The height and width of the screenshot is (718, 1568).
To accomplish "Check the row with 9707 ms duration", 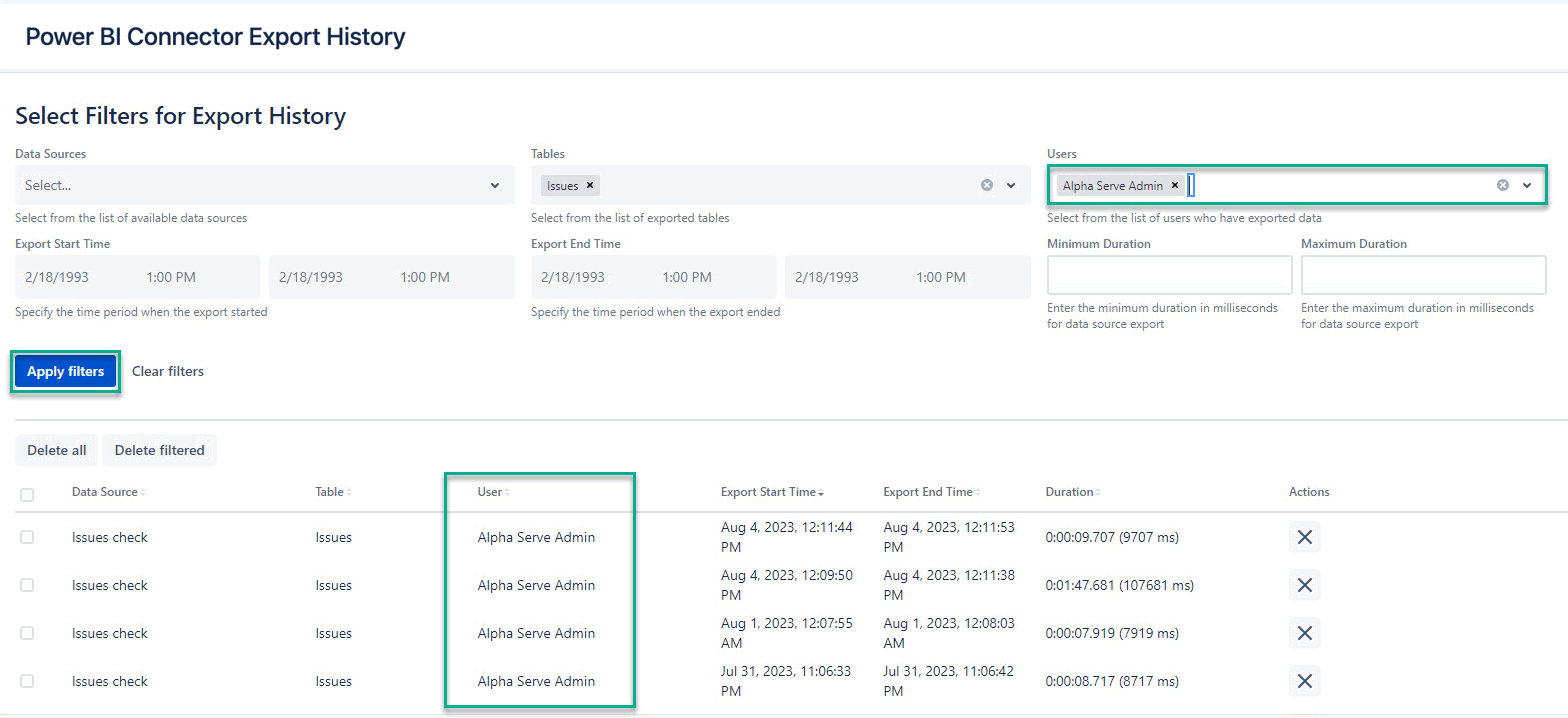I will coord(27,537).
